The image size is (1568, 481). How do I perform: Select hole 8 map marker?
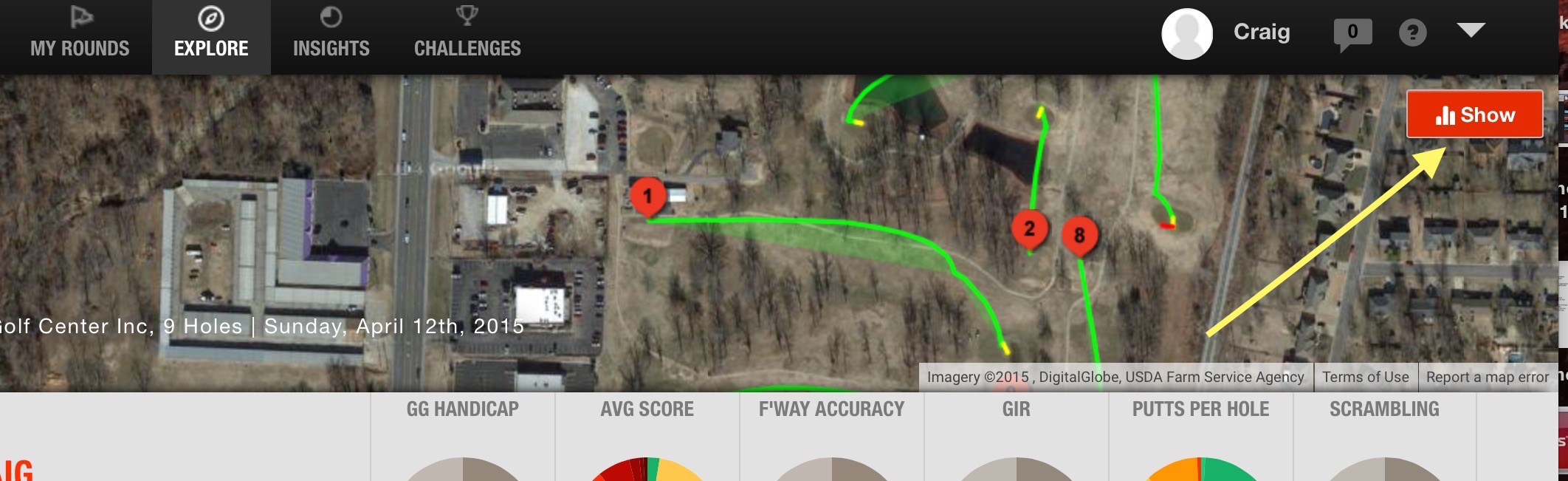click(x=1079, y=236)
